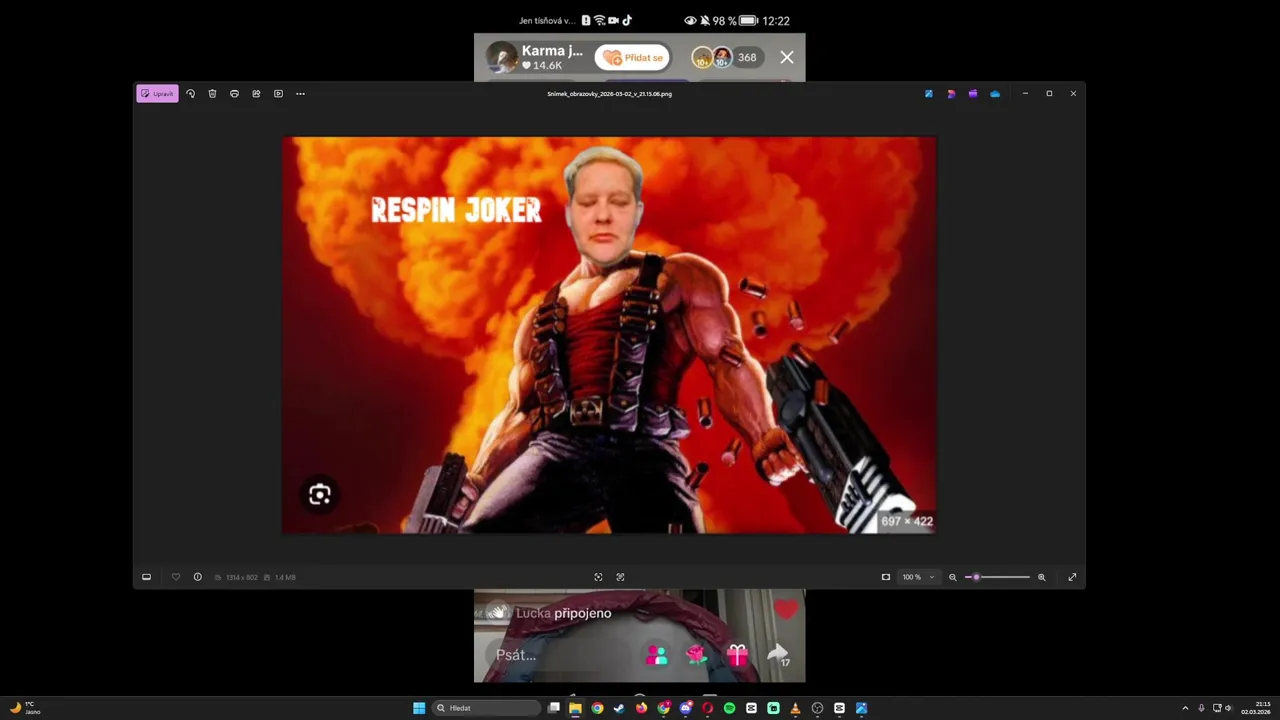Rotate the image with the rotate icon
This screenshot has height=720, width=1280.
click(x=190, y=94)
